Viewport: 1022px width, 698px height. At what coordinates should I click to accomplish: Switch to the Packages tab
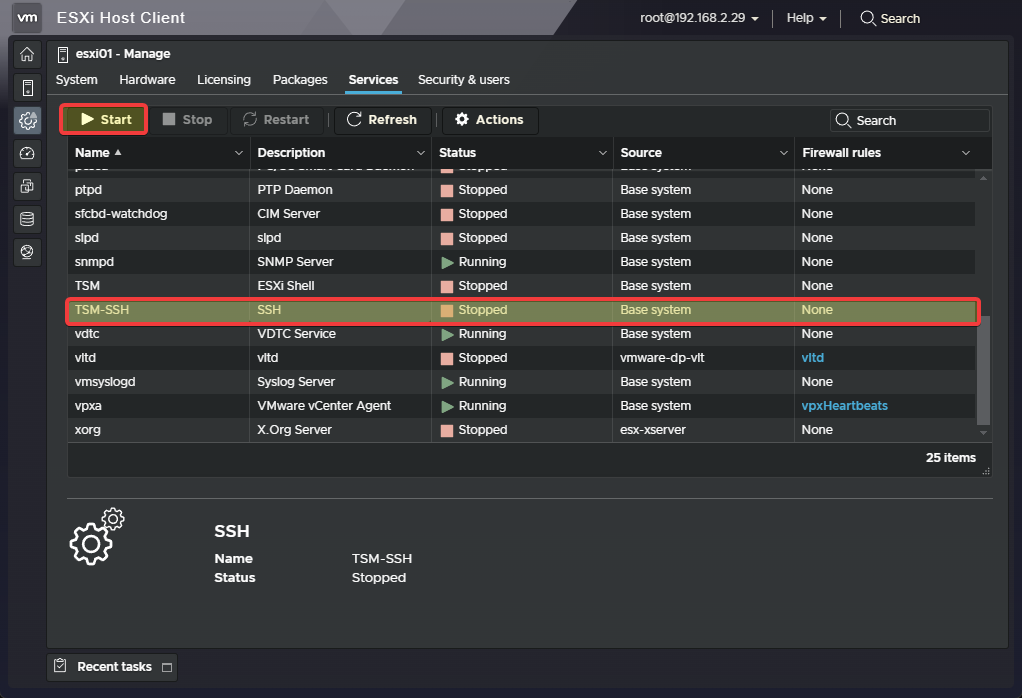[x=300, y=80]
